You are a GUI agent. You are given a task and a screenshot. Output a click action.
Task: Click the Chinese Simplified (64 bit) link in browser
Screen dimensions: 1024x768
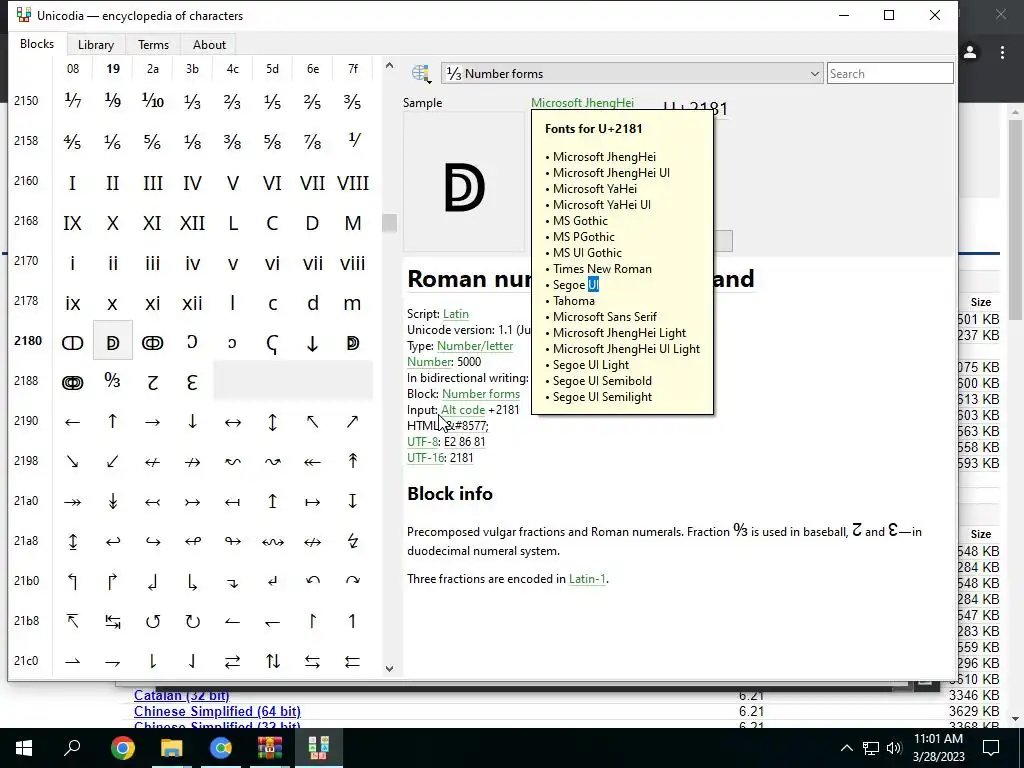217,711
